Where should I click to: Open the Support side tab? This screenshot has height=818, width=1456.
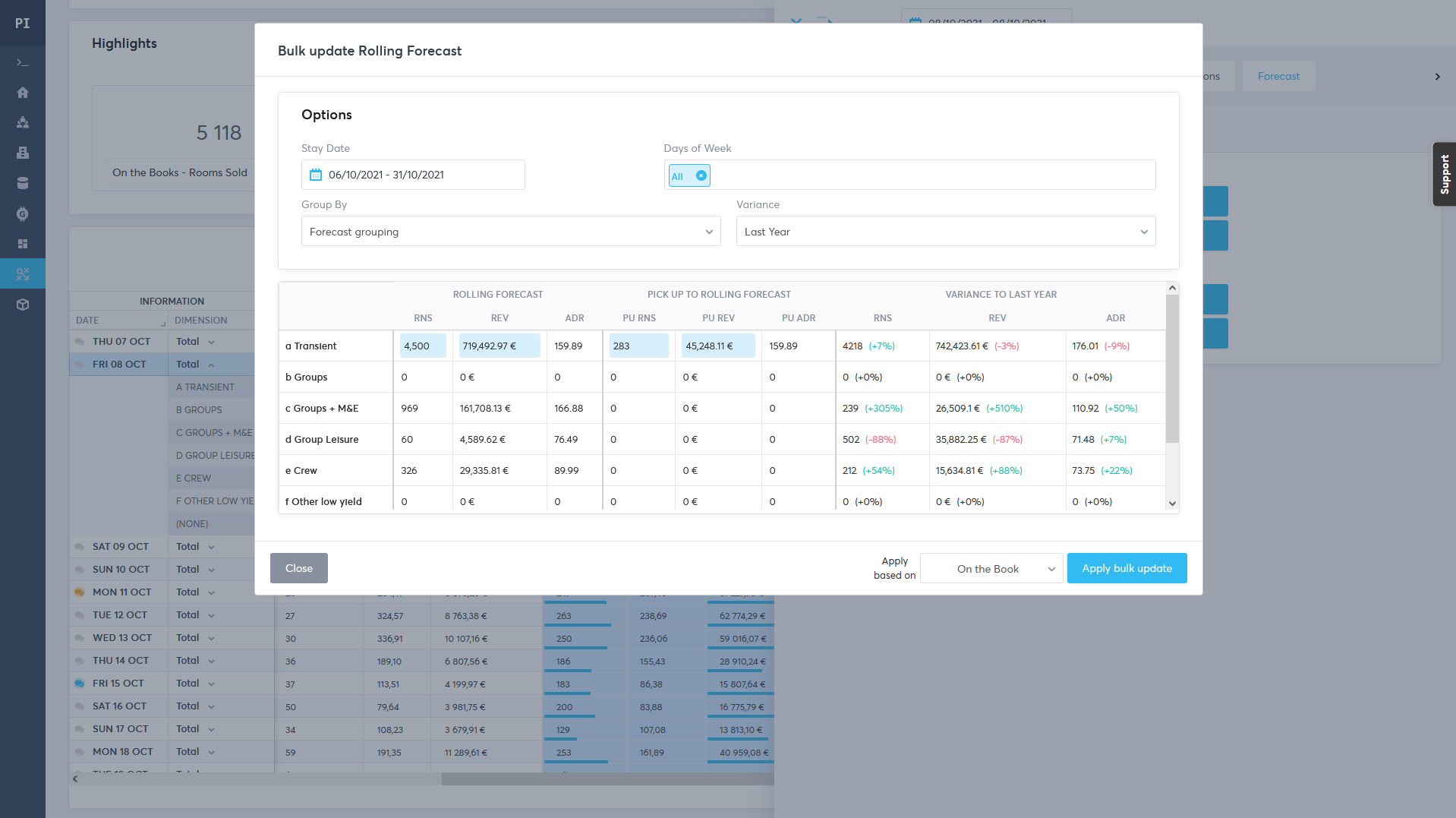tap(1444, 175)
